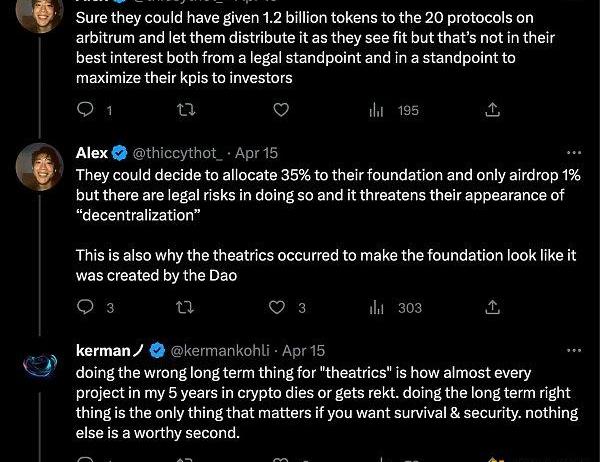This screenshot has width=600, height=462.
Task: Retweet Alex's tweet about foundation allocation
Action: tap(185, 308)
